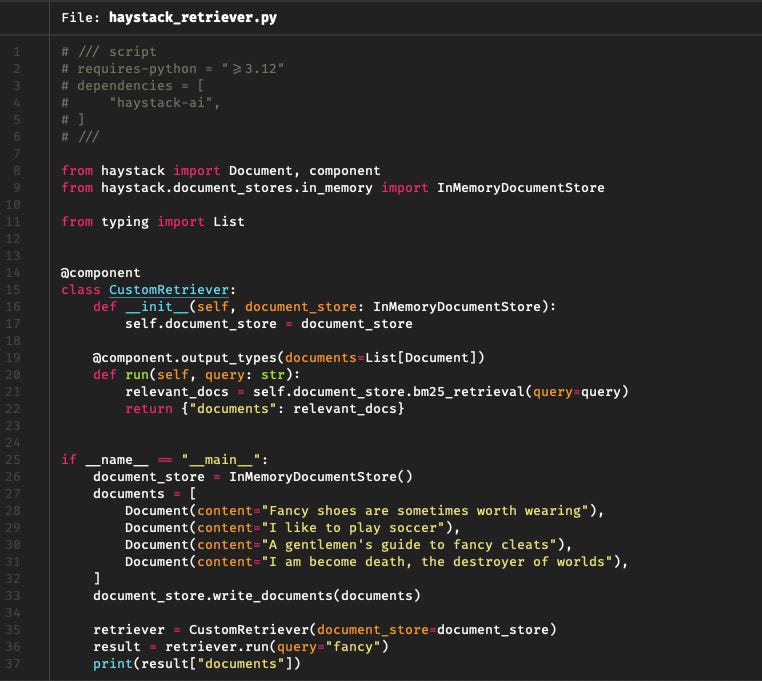Click 'CustomRetriever(' constructor call on line 35
Screen dimensions: 762x681
(253, 630)
